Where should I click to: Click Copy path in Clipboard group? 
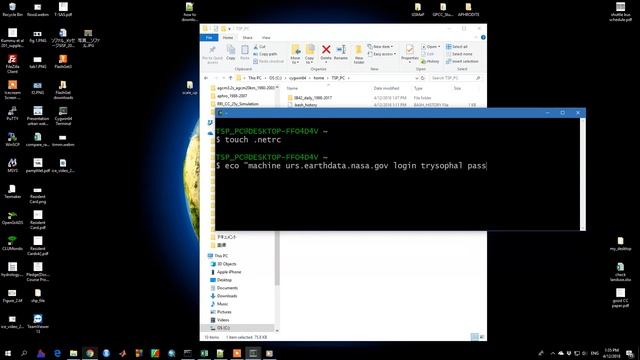(265, 54)
